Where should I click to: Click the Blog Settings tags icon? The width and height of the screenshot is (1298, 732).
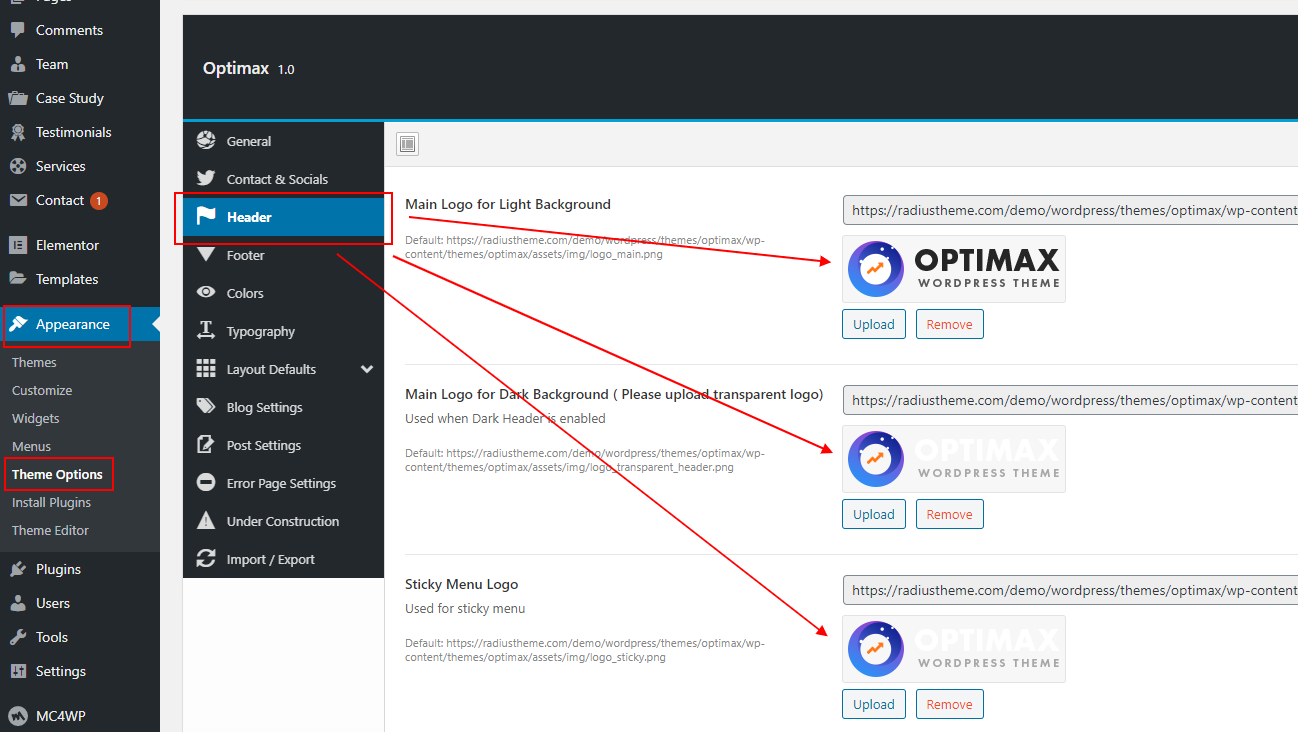tap(206, 407)
